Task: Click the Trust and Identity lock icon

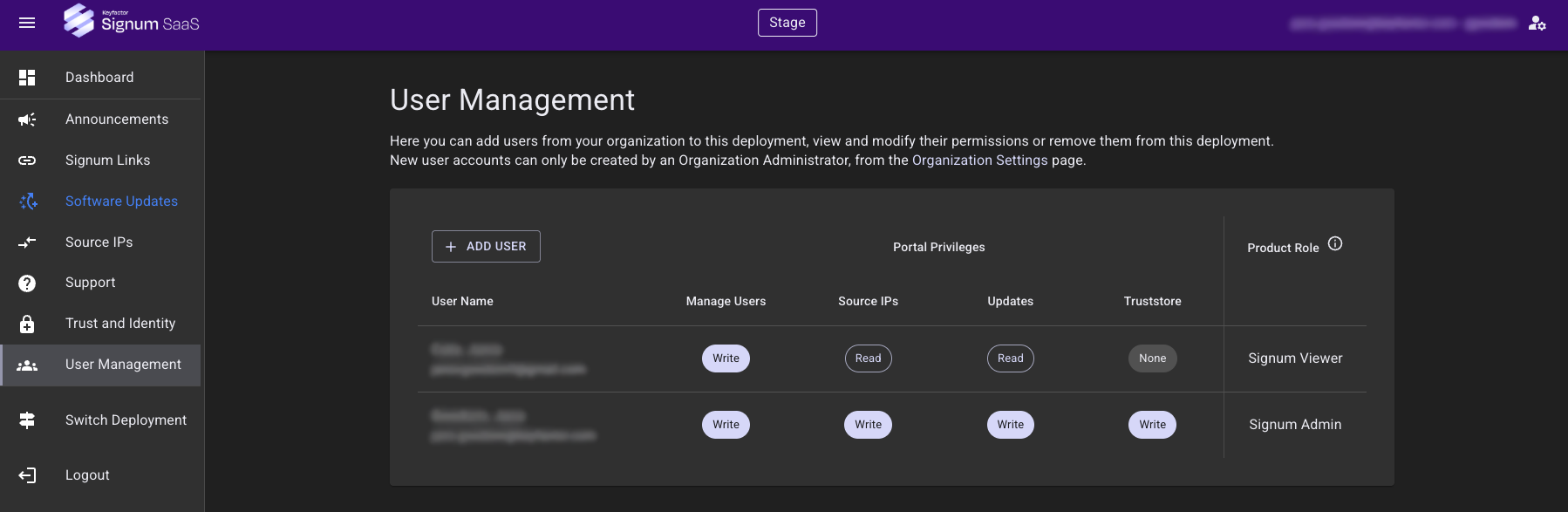Action: [x=27, y=324]
